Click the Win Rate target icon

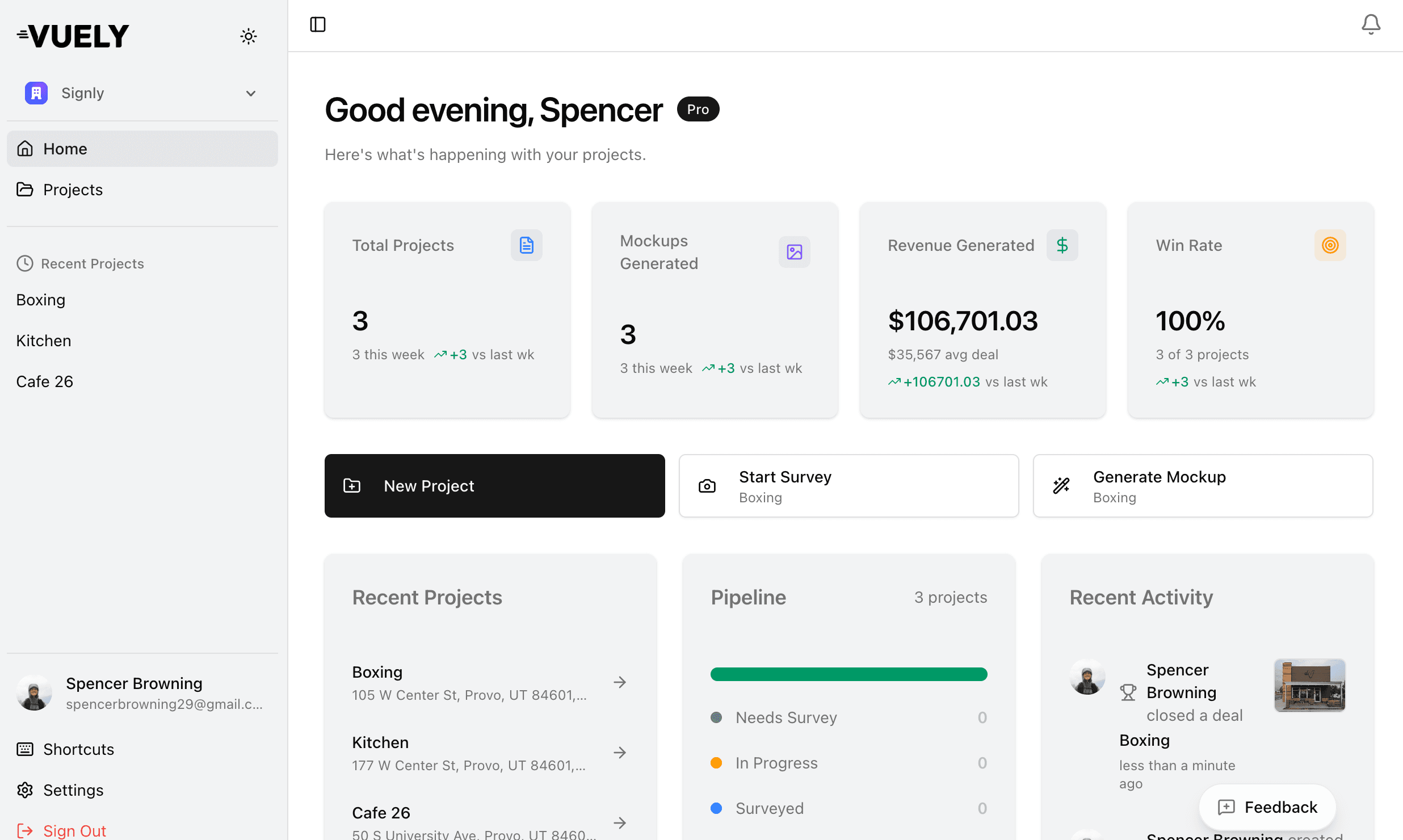point(1330,245)
